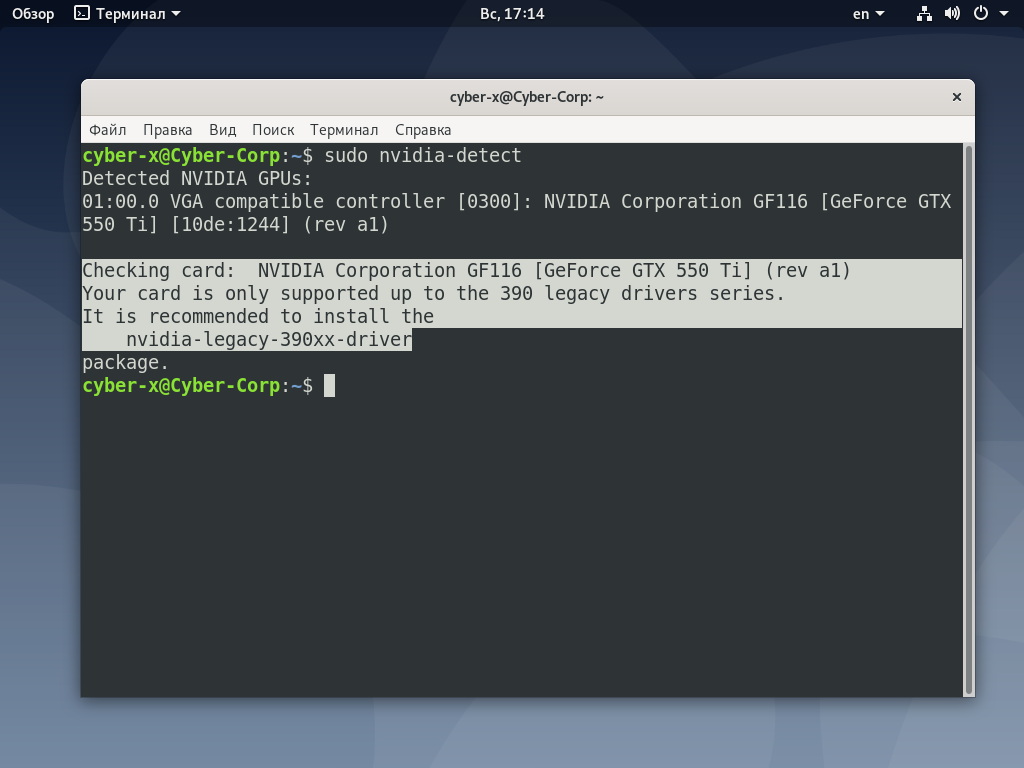Click the 'It is recommended to install' line

pos(258,316)
